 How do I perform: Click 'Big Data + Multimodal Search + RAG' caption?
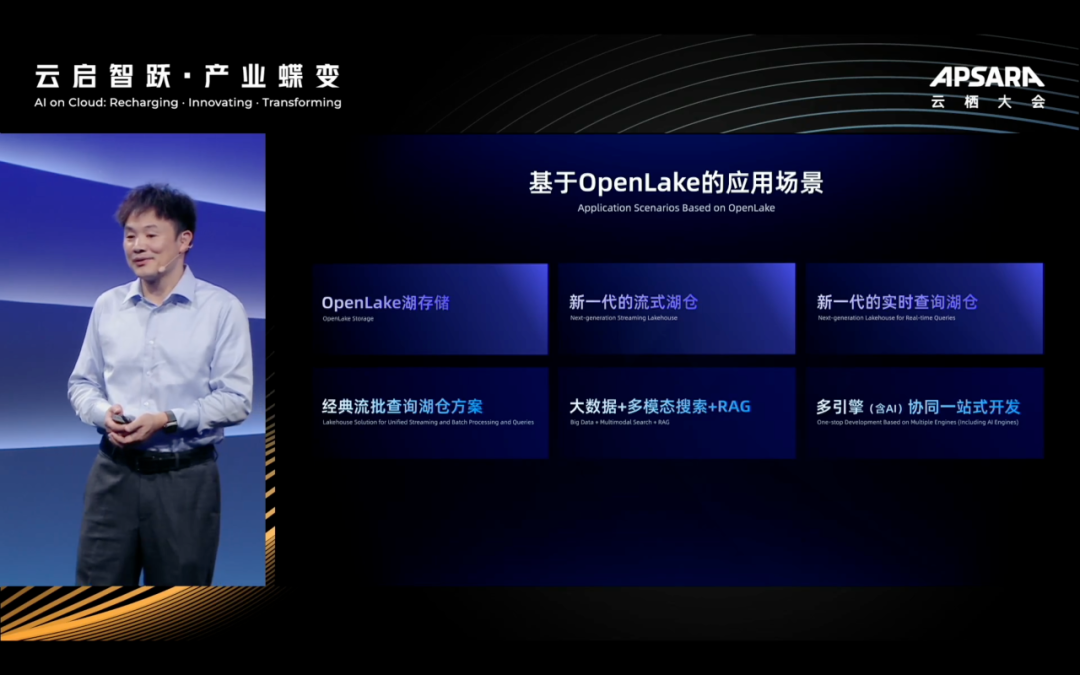(x=619, y=422)
